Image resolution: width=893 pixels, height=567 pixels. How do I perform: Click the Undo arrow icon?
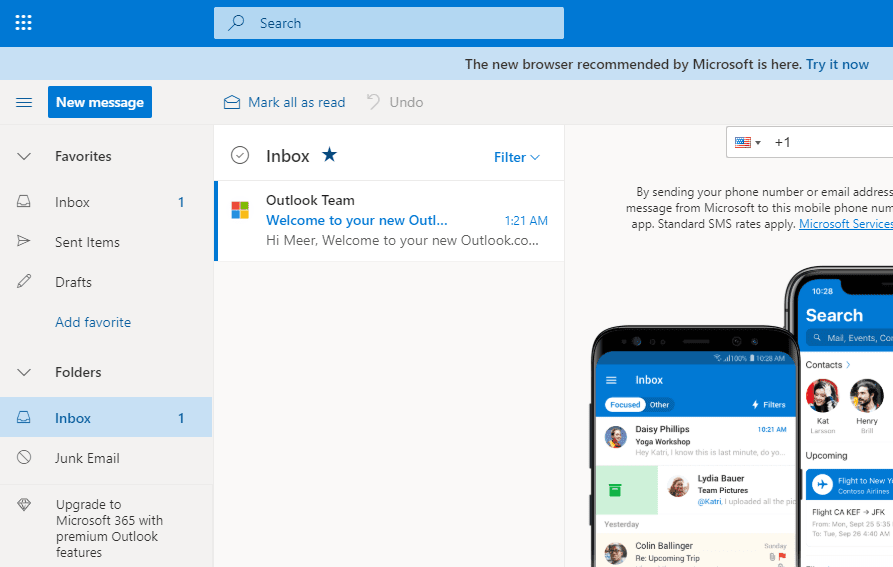(373, 102)
